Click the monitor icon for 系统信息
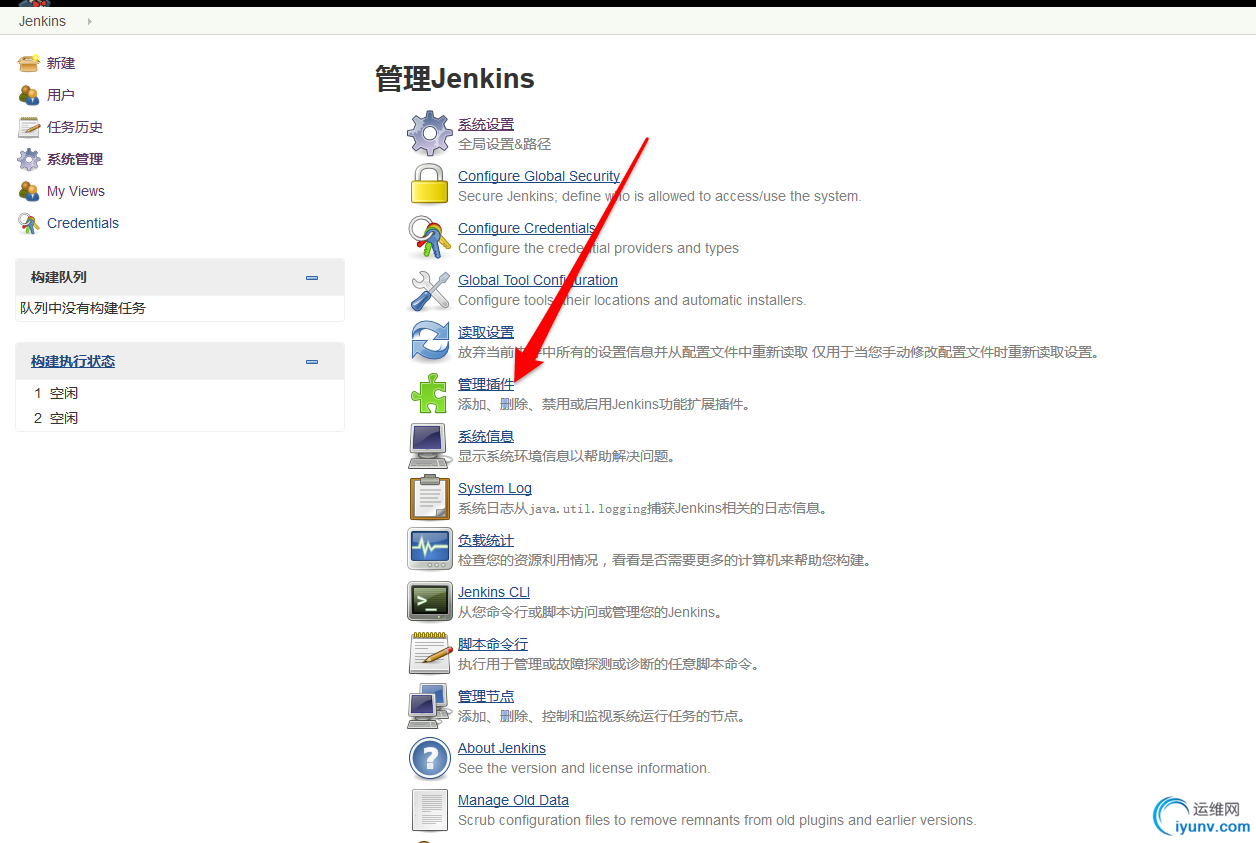This screenshot has height=843, width=1256. coord(430,445)
